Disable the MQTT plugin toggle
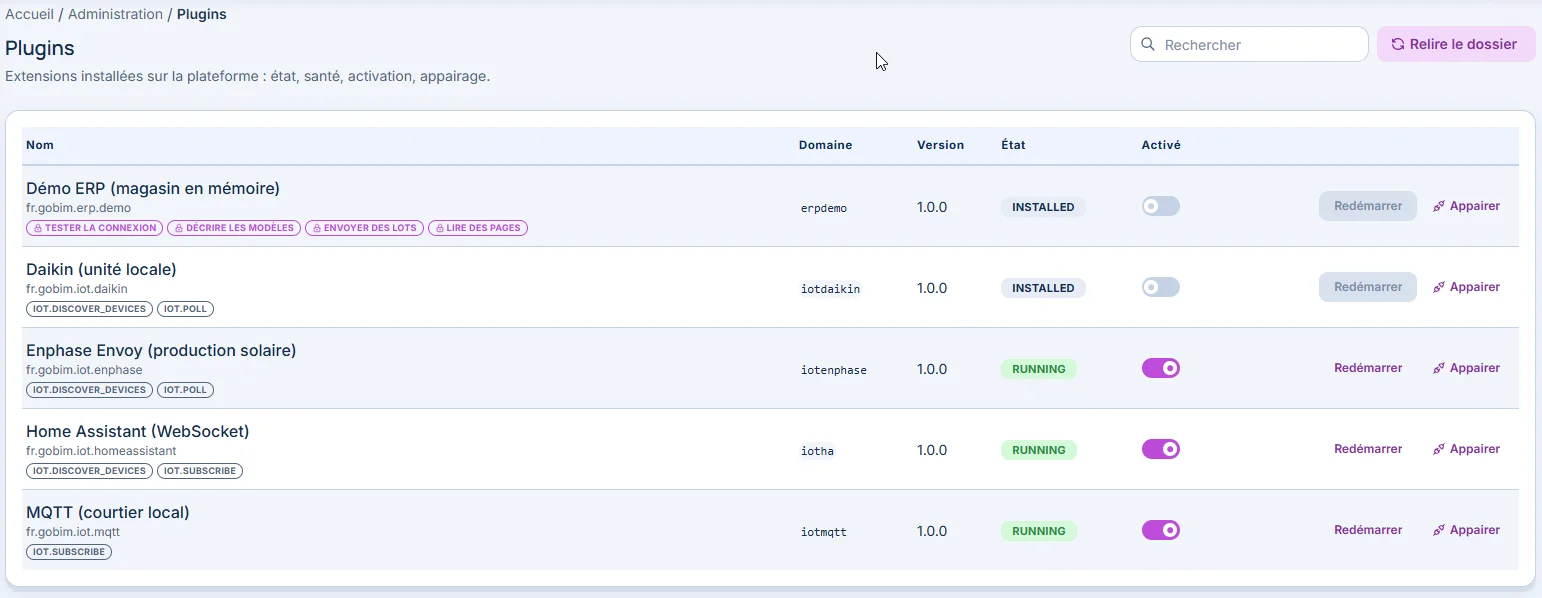Image resolution: width=1542 pixels, height=598 pixels. (x=1161, y=530)
